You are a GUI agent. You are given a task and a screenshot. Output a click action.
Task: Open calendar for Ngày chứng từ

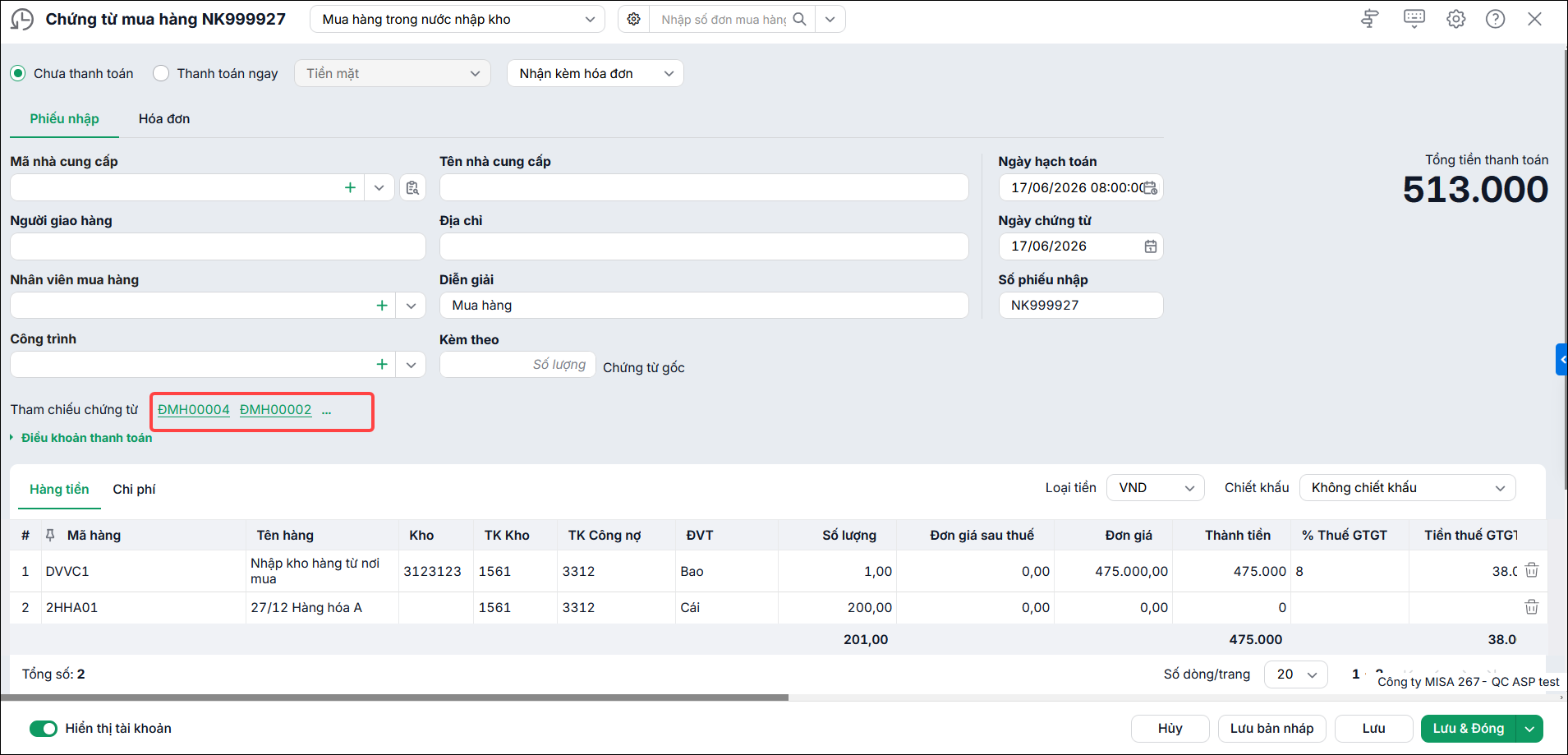(1151, 246)
